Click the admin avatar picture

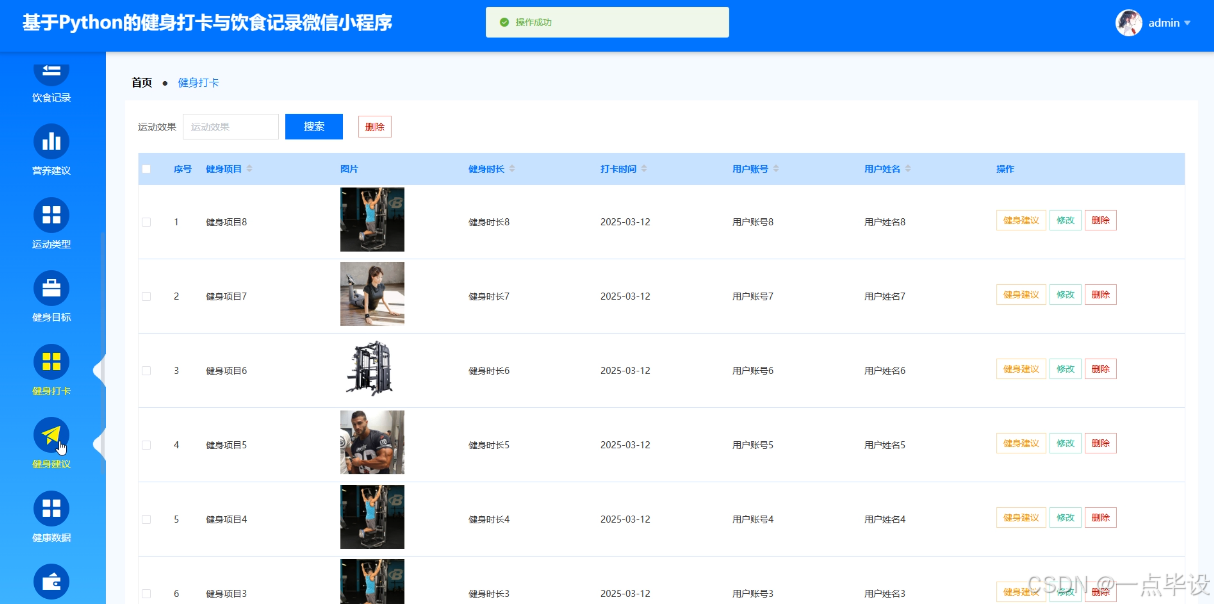tap(1129, 23)
